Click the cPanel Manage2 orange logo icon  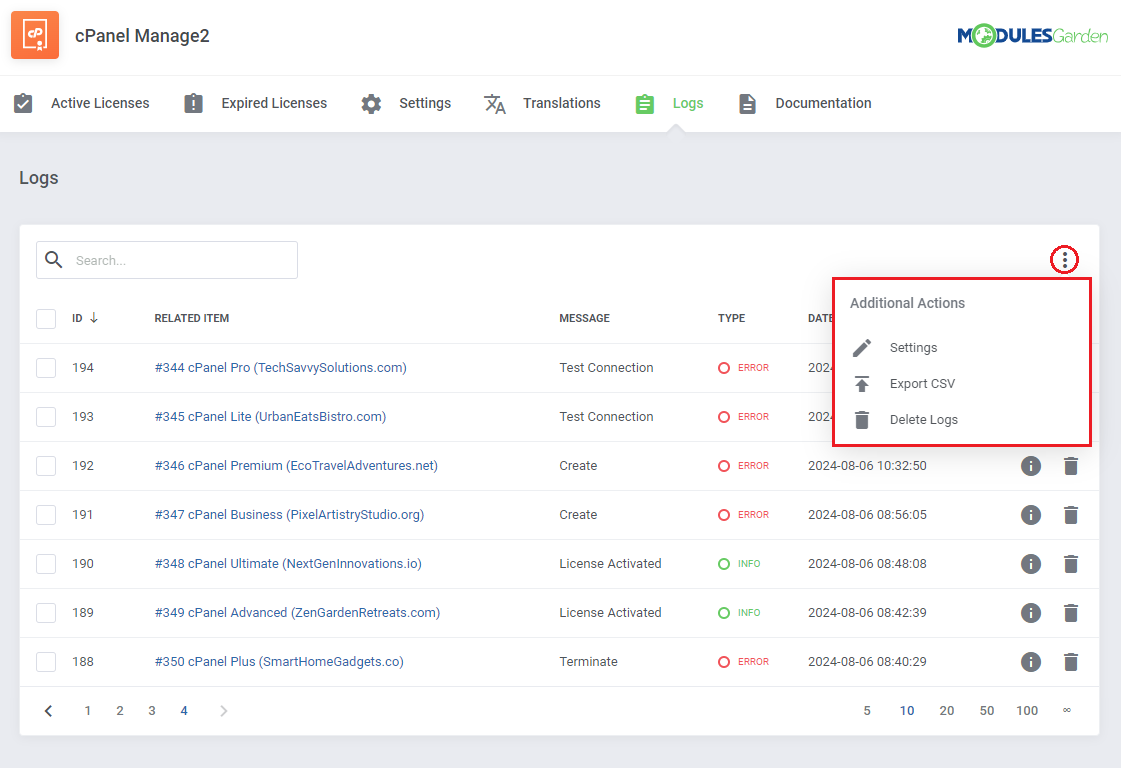[35, 35]
